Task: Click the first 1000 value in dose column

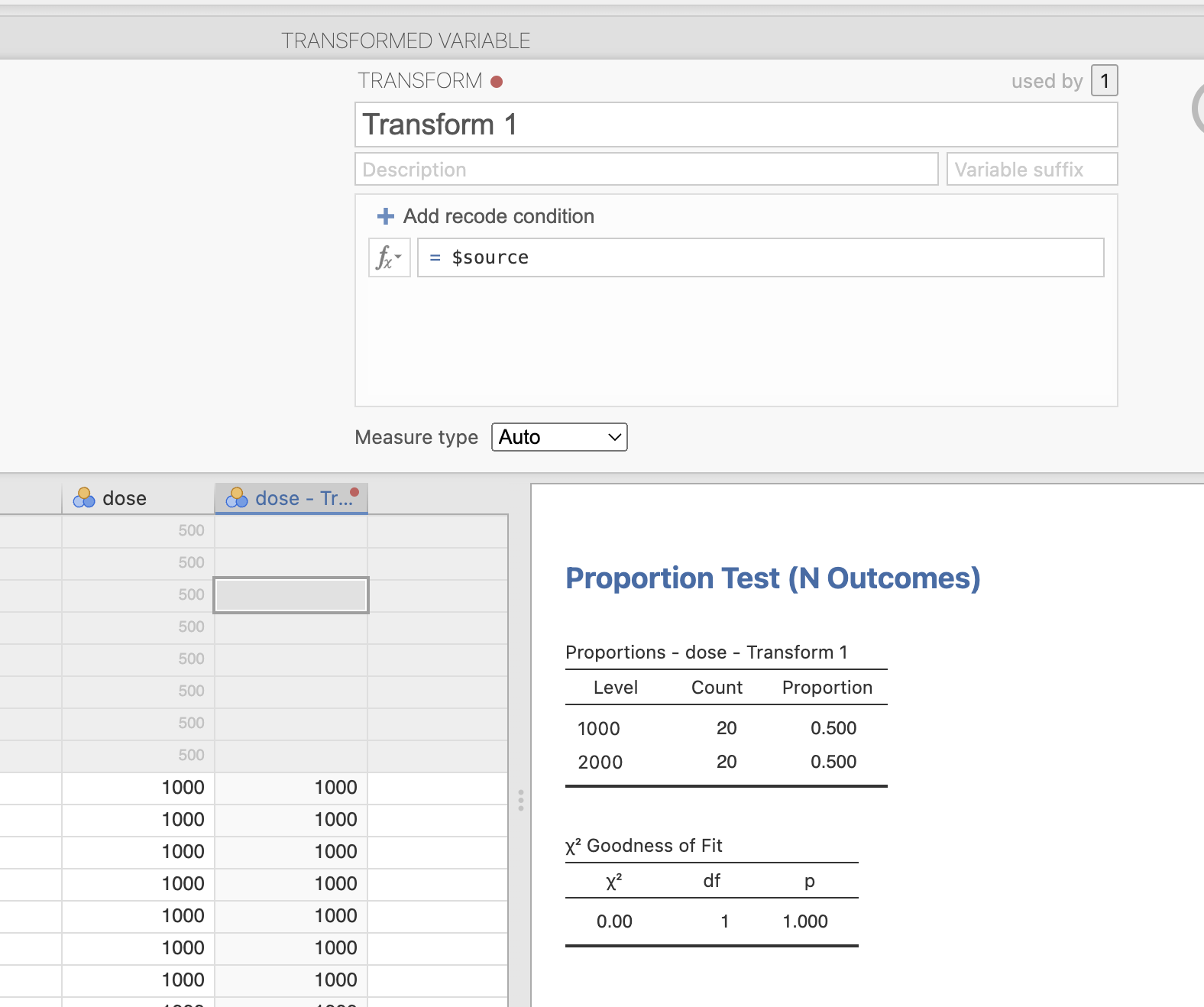Action: 183,788
